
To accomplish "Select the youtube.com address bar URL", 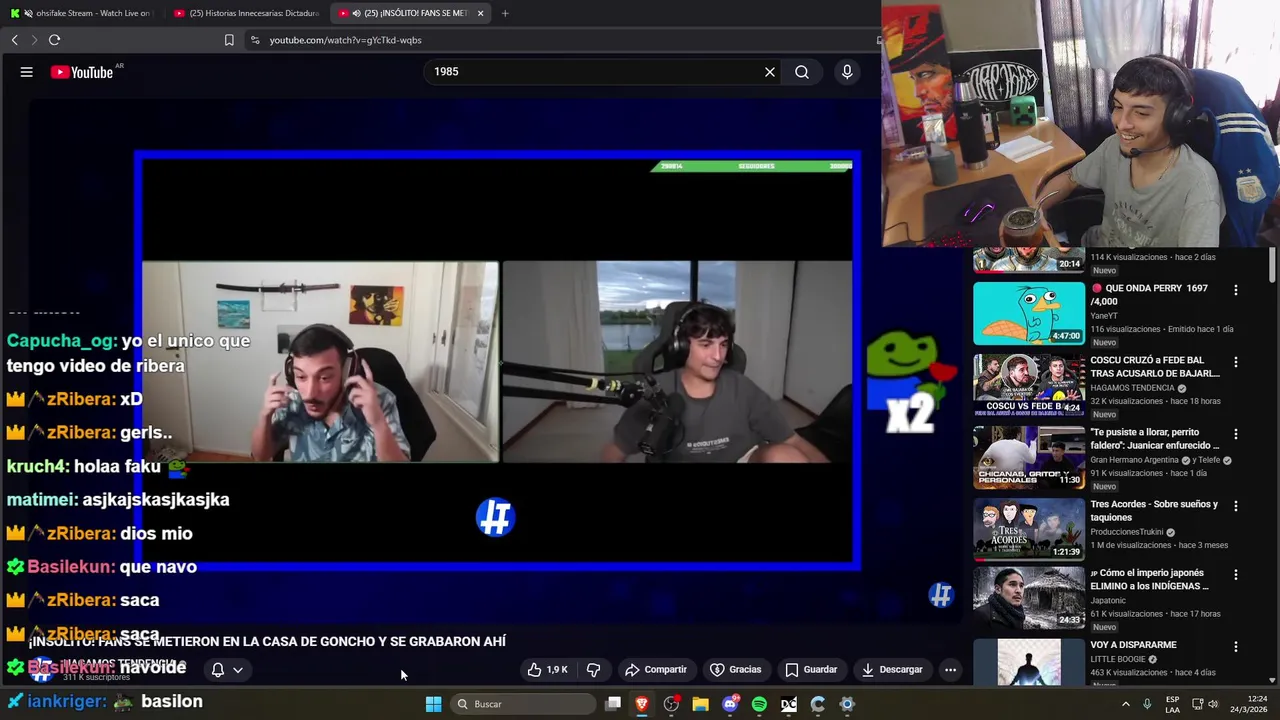I will tap(345, 40).
